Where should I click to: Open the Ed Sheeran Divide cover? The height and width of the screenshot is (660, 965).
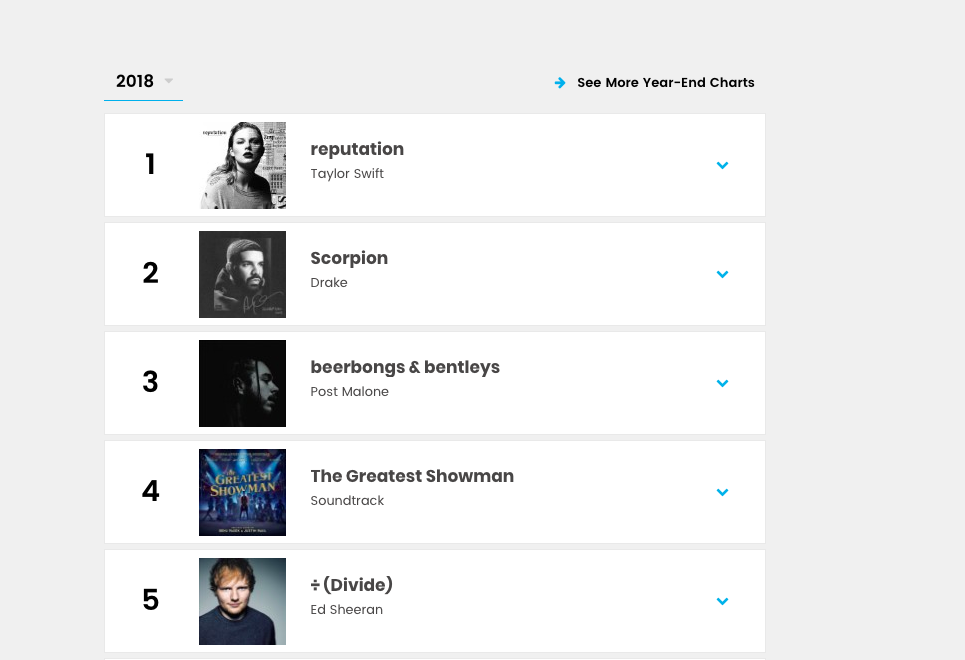(242, 601)
